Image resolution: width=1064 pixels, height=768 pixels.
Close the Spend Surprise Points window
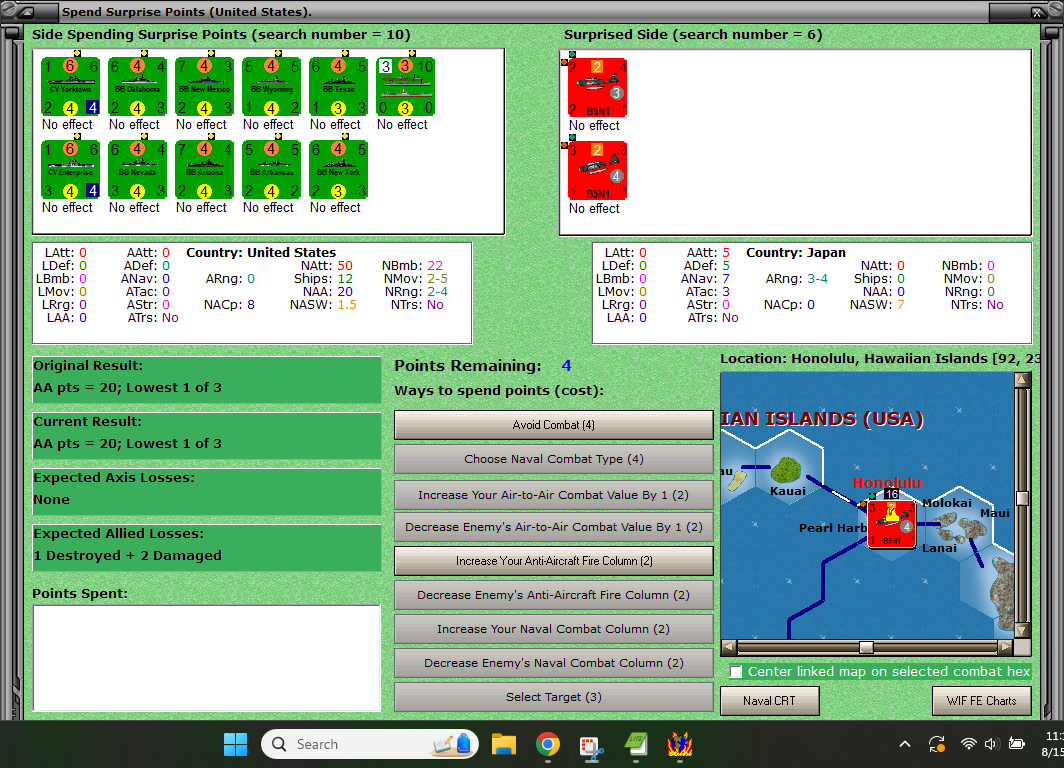[x=1038, y=12]
